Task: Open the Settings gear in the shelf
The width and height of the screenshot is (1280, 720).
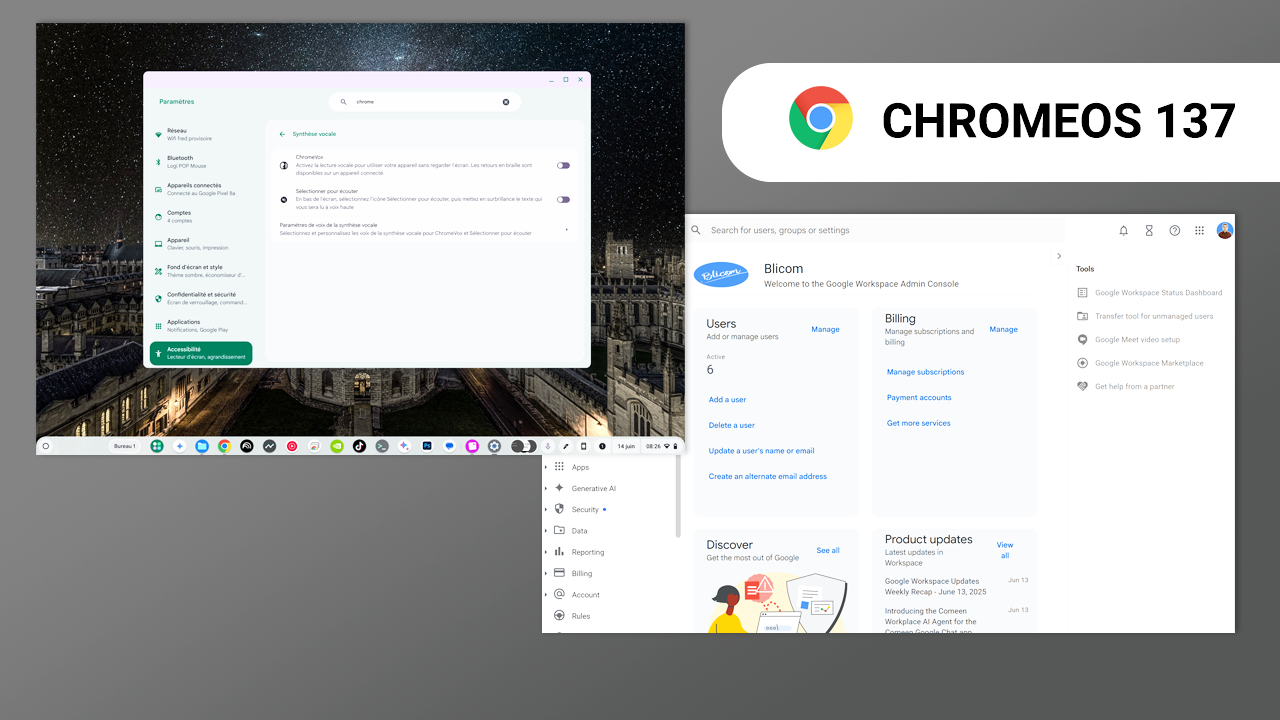Action: [x=494, y=446]
